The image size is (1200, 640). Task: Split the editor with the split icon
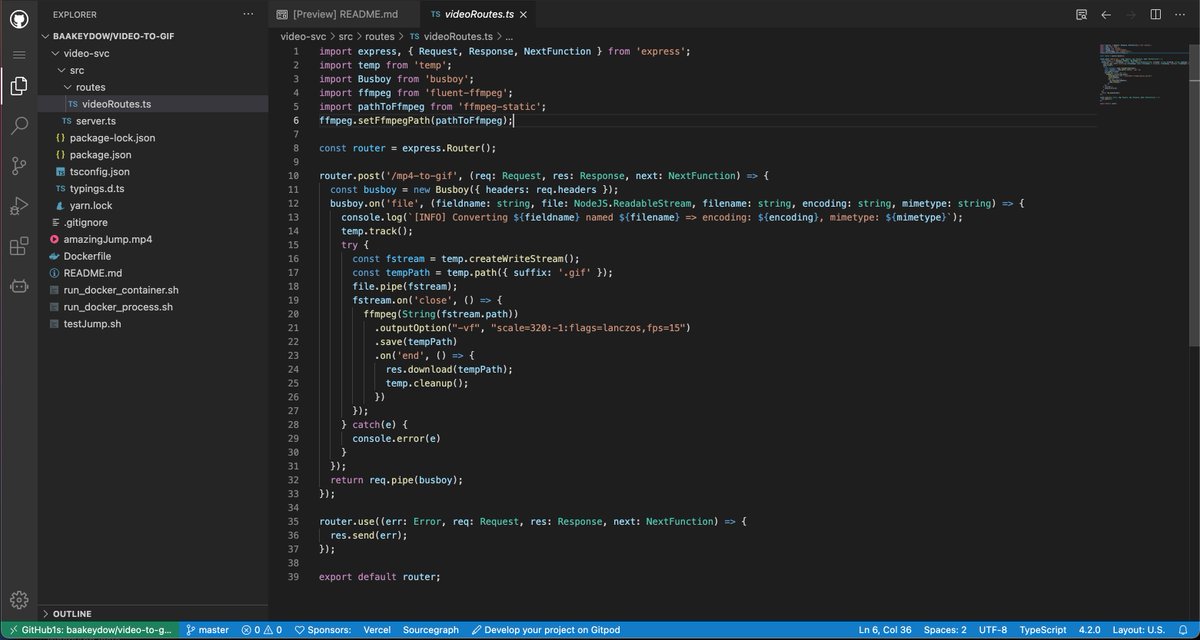click(x=1156, y=15)
